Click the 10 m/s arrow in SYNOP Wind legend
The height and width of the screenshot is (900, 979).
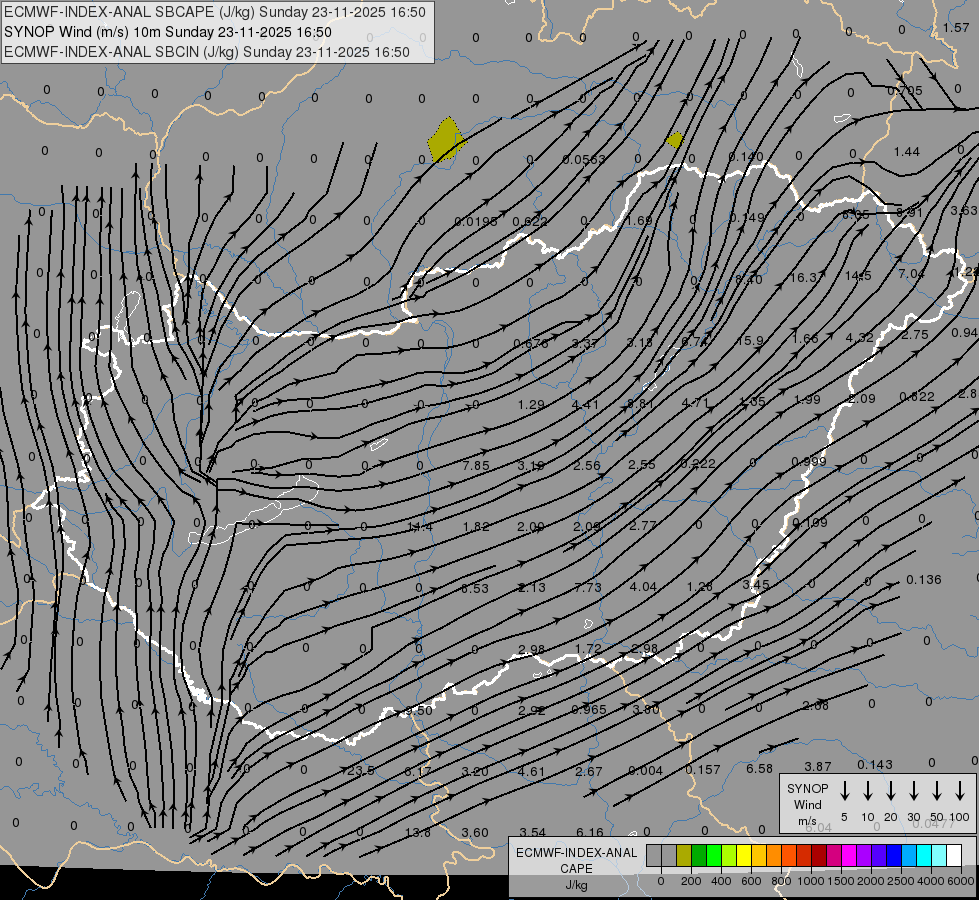(868, 791)
